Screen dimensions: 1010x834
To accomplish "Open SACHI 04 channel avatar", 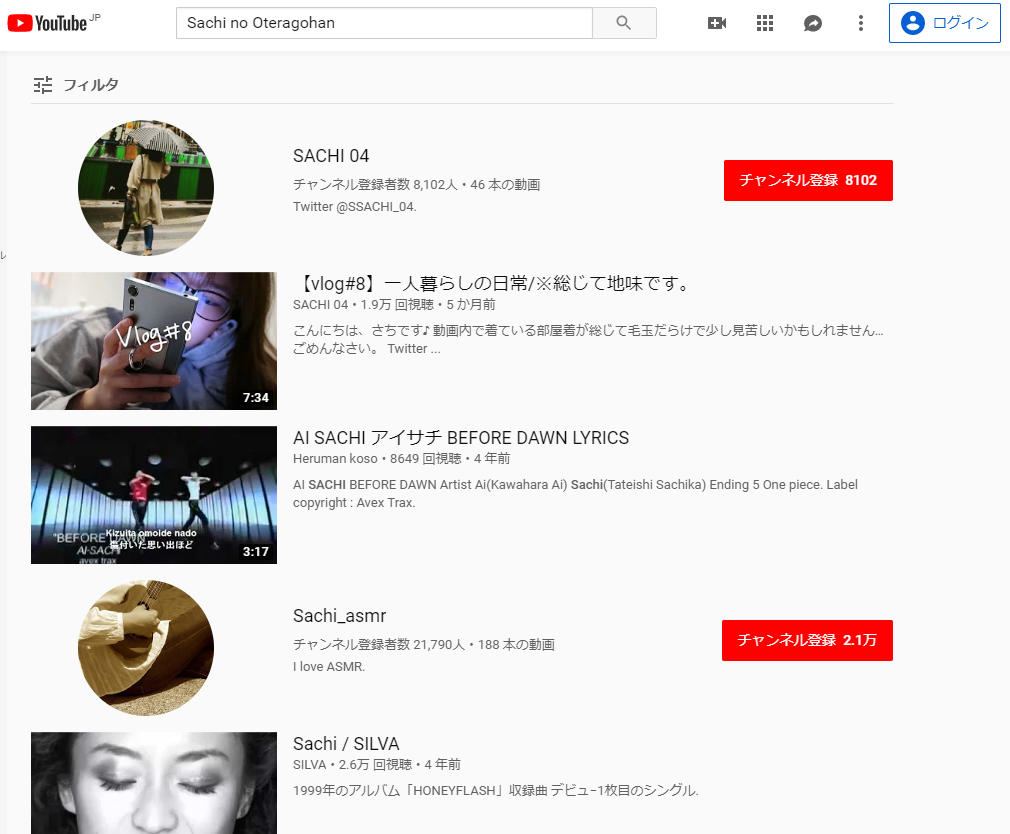I will [146, 187].
